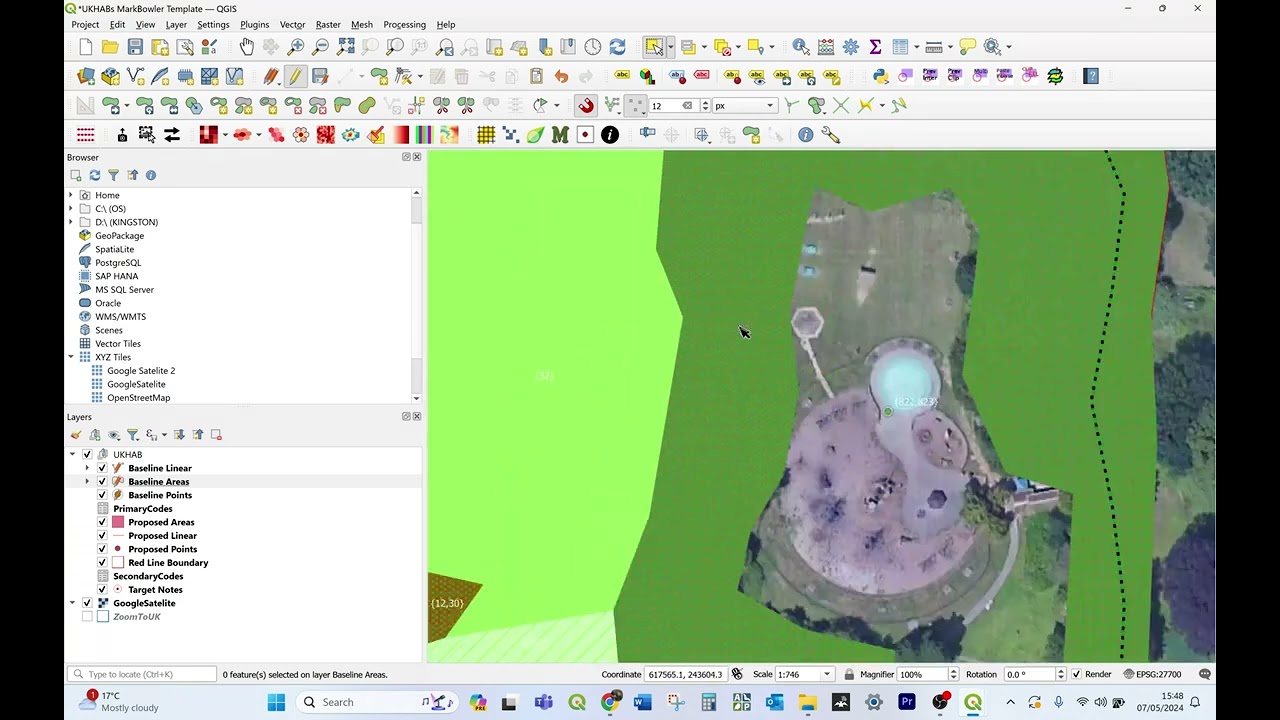
Task: Select the Pan Map hand tool
Action: [x=246, y=47]
